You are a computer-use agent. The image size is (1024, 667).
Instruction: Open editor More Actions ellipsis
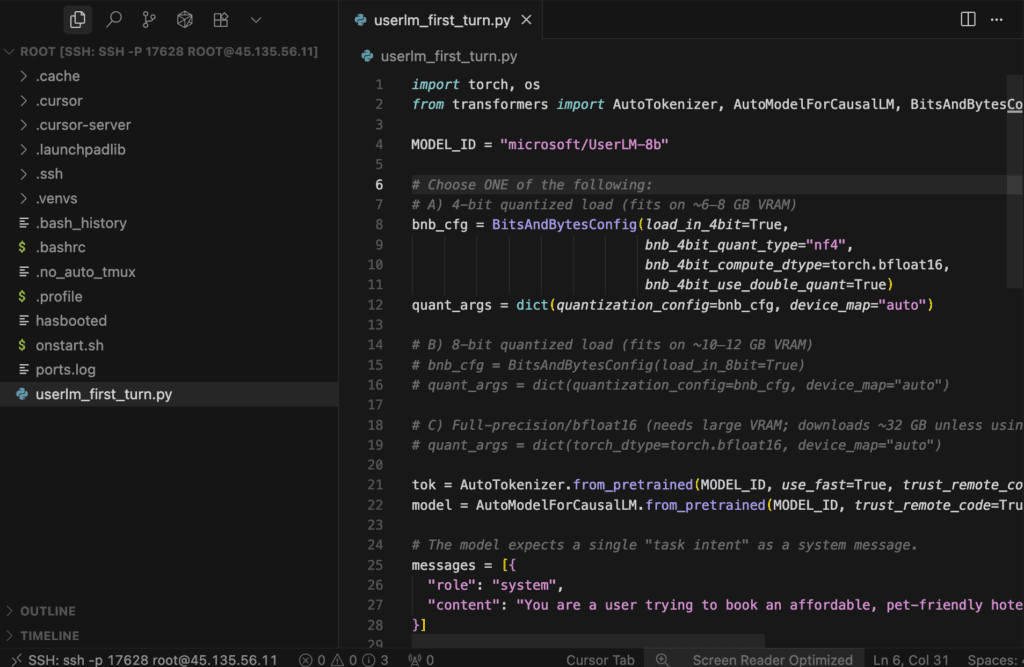[996, 19]
